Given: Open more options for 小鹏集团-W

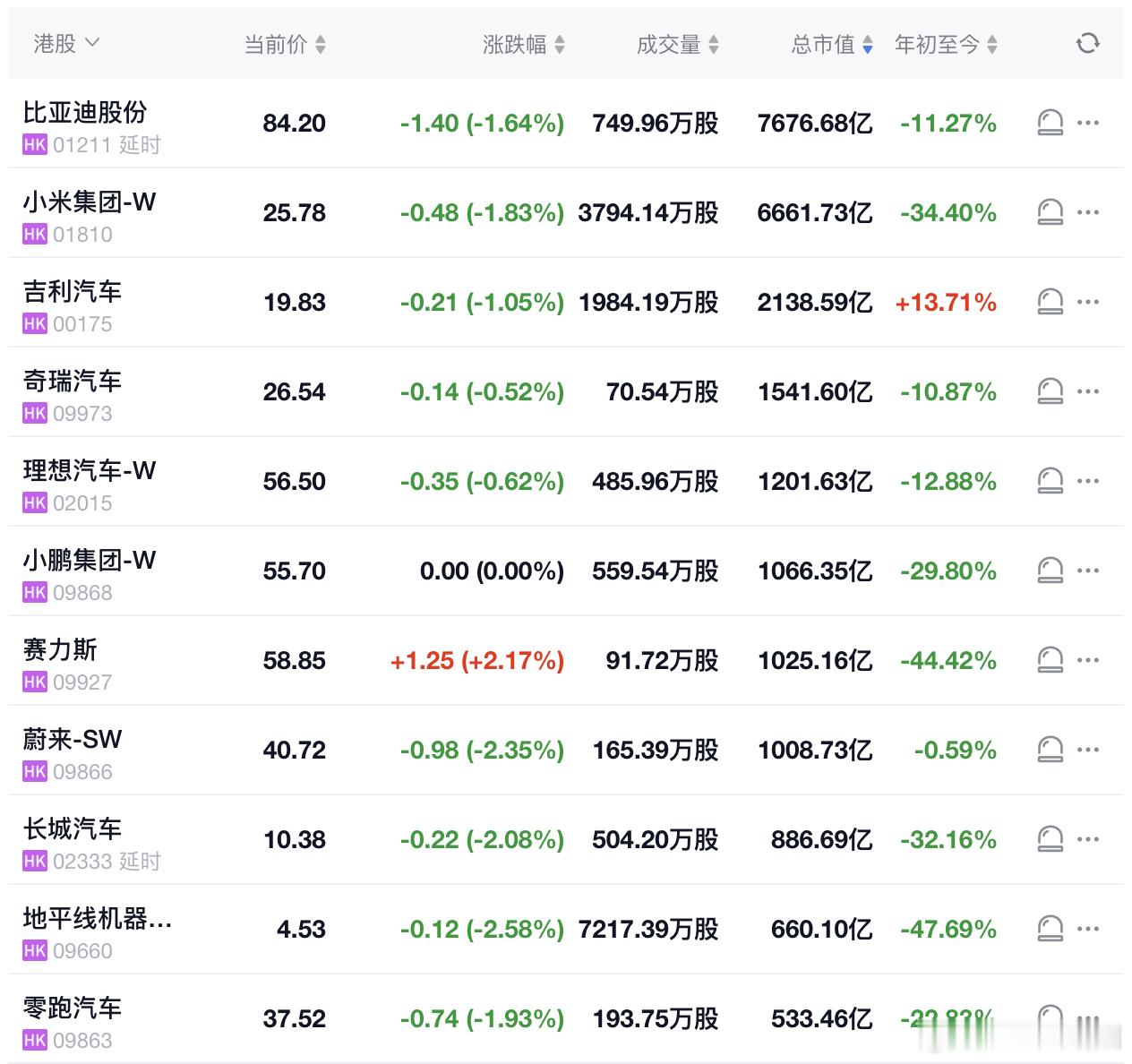Looking at the screenshot, I should click(1088, 571).
